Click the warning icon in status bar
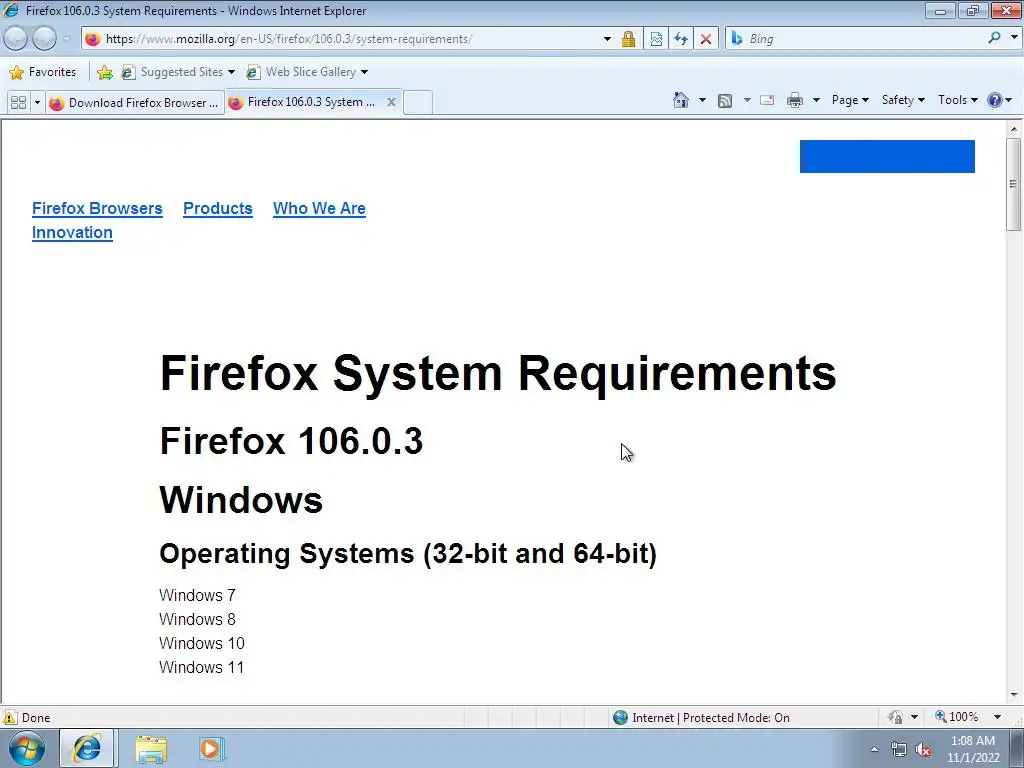 [x=10, y=718]
